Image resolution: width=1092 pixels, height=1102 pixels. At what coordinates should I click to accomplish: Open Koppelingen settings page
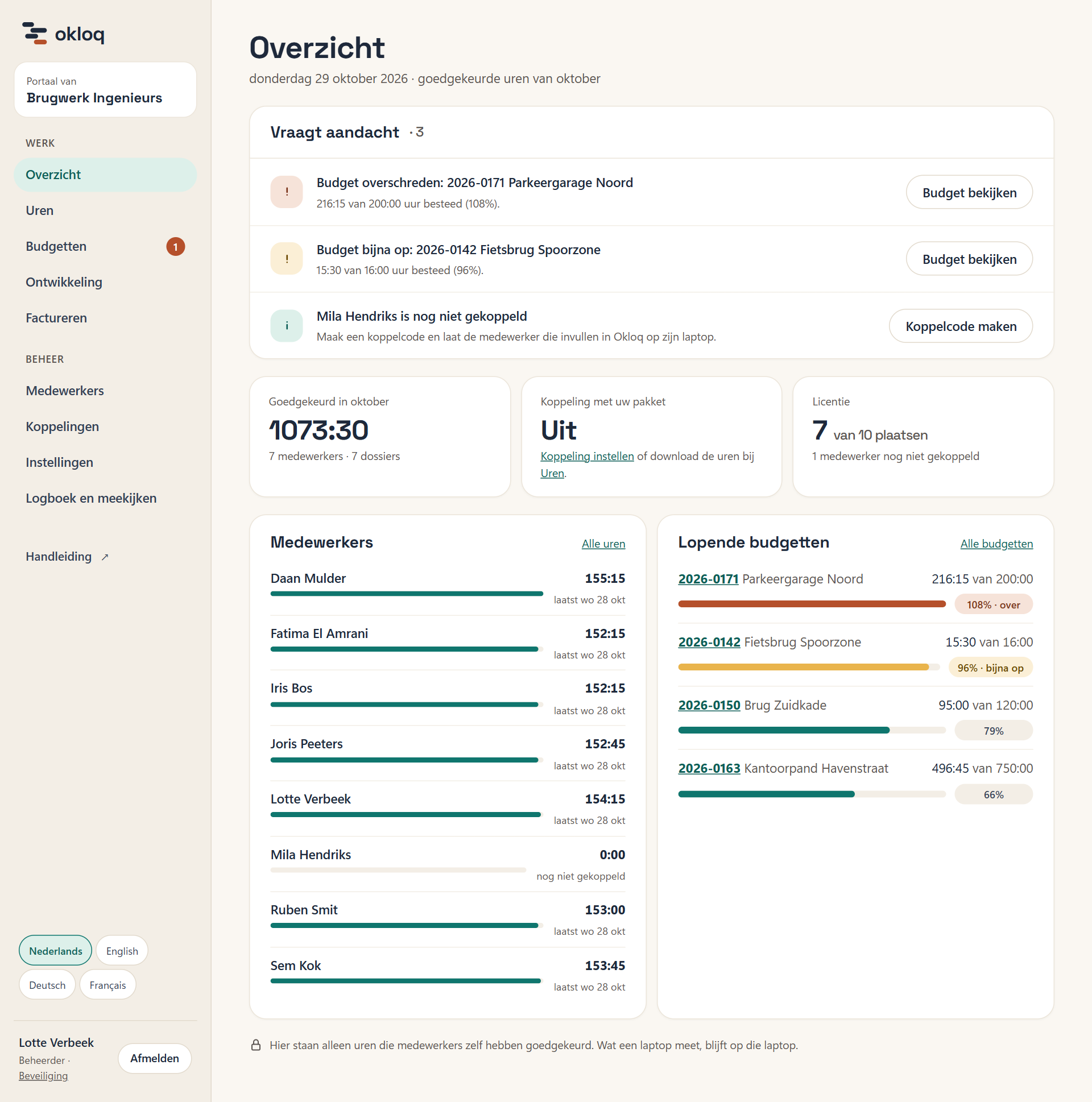[105, 426]
